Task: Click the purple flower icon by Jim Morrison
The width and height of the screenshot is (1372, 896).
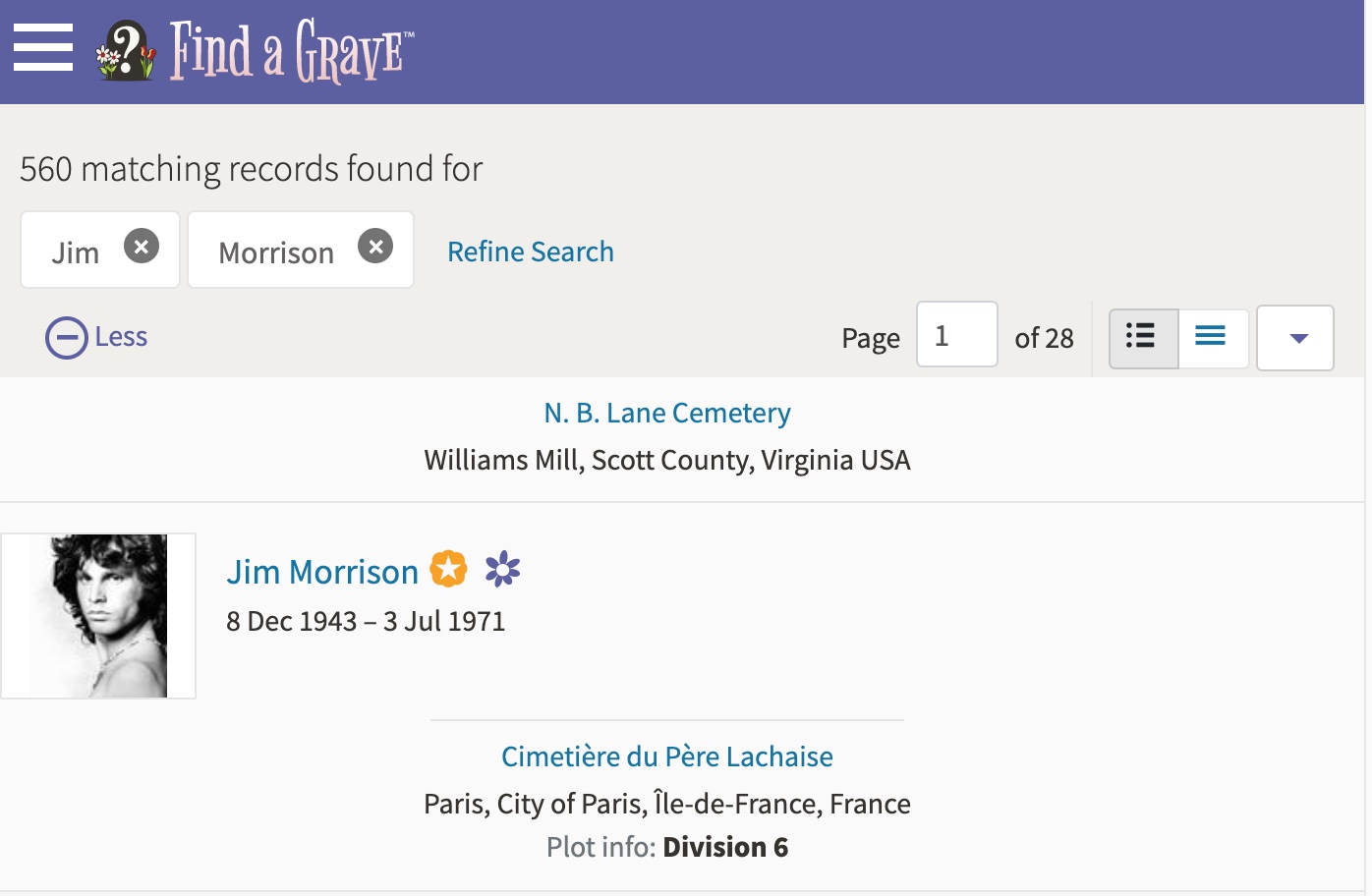Action: pyautogui.click(x=502, y=569)
